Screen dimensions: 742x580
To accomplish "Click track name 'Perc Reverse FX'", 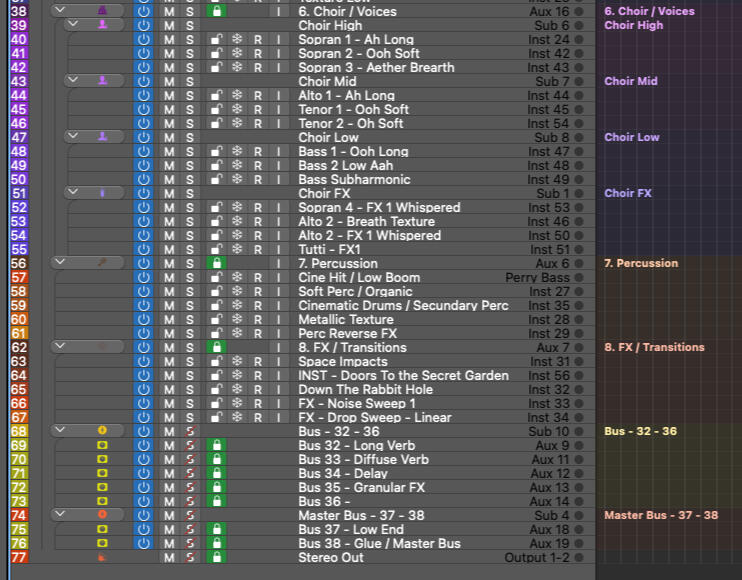I will click(347, 334).
